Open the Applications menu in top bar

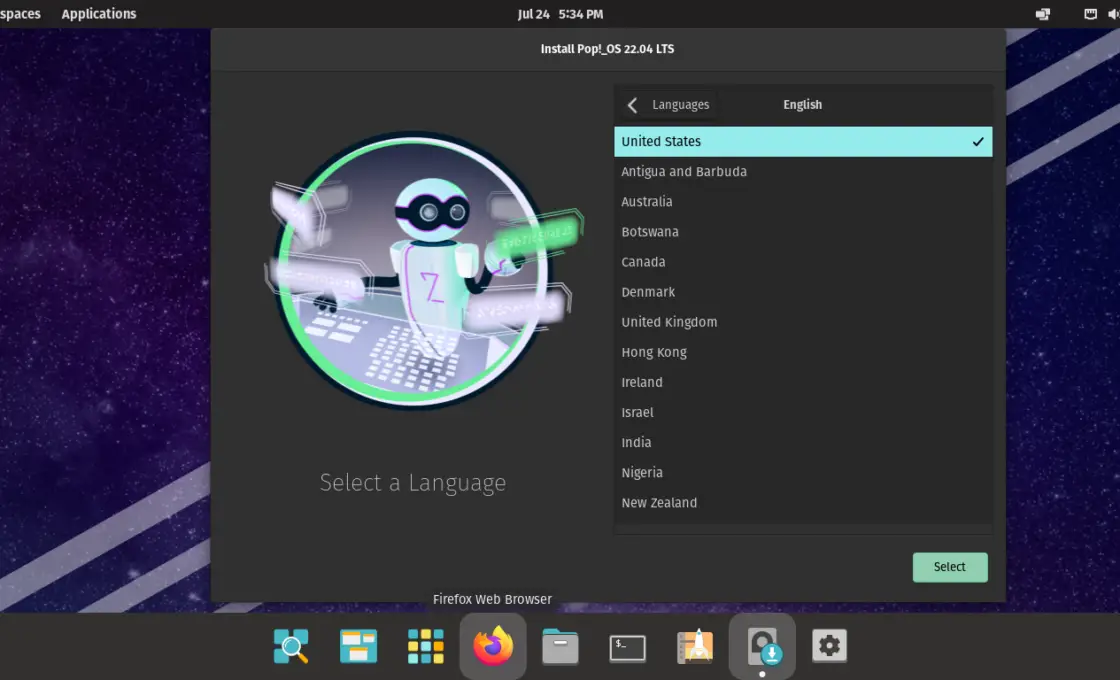click(x=99, y=14)
